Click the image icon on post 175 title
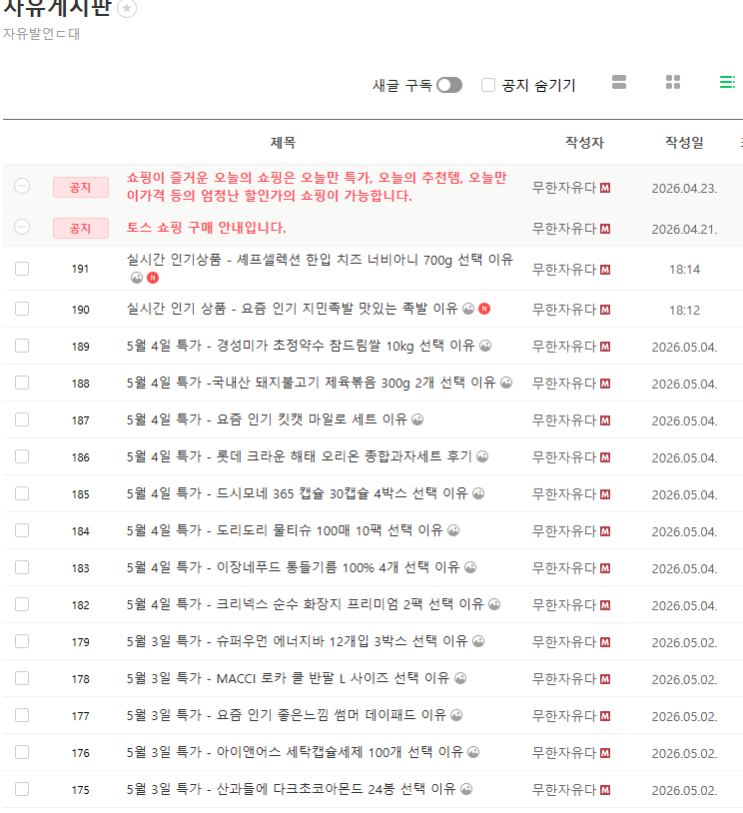The height and width of the screenshot is (813, 743). point(467,789)
